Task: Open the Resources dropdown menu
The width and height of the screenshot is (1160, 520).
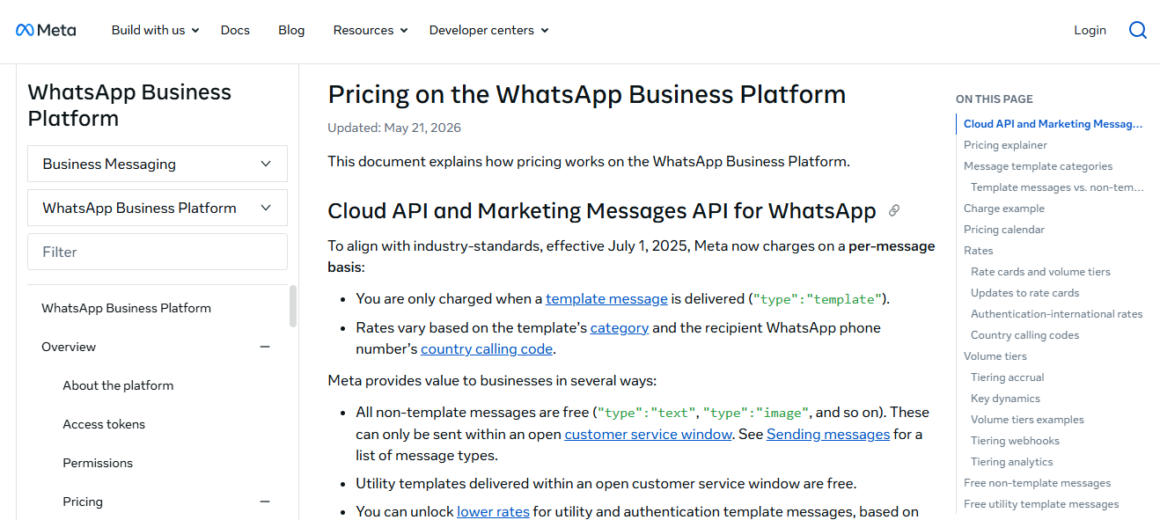Action: (x=371, y=30)
